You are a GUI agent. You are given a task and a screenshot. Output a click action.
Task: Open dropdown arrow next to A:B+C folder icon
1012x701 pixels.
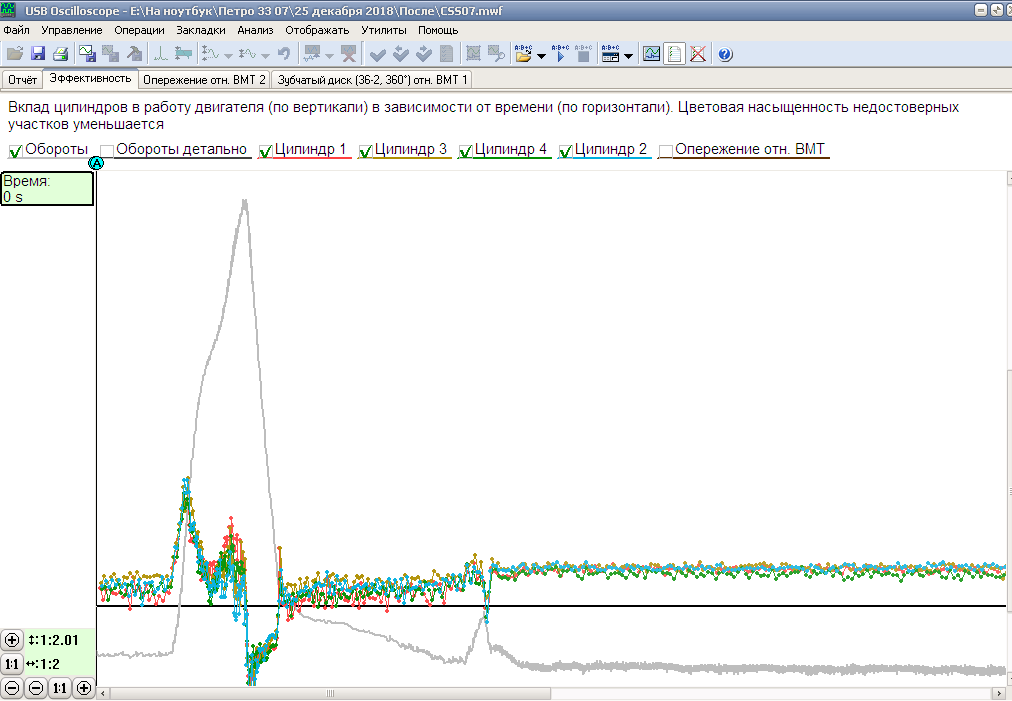541,56
